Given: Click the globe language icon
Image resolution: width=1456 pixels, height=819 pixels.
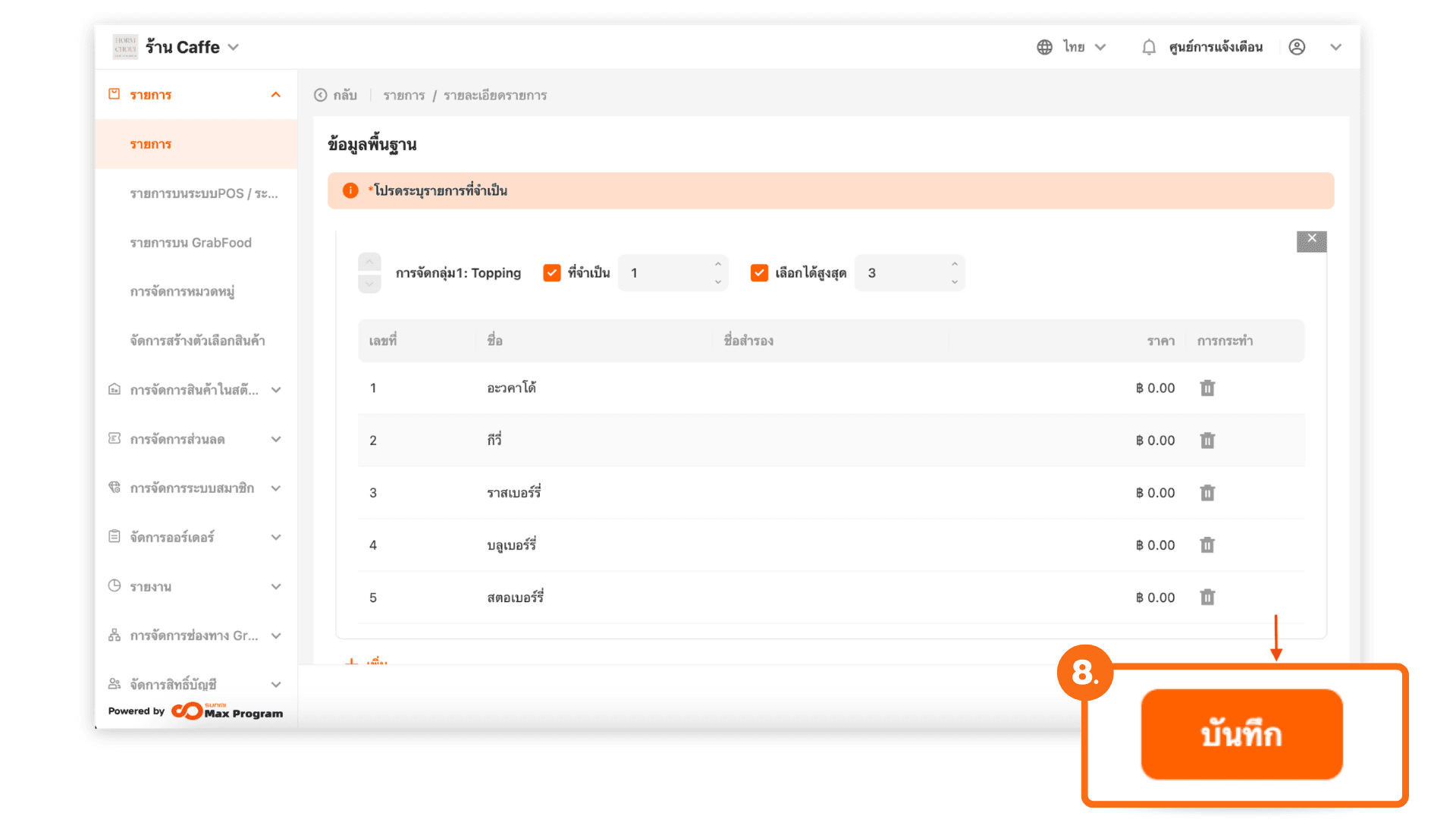Looking at the screenshot, I should (x=1044, y=47).
